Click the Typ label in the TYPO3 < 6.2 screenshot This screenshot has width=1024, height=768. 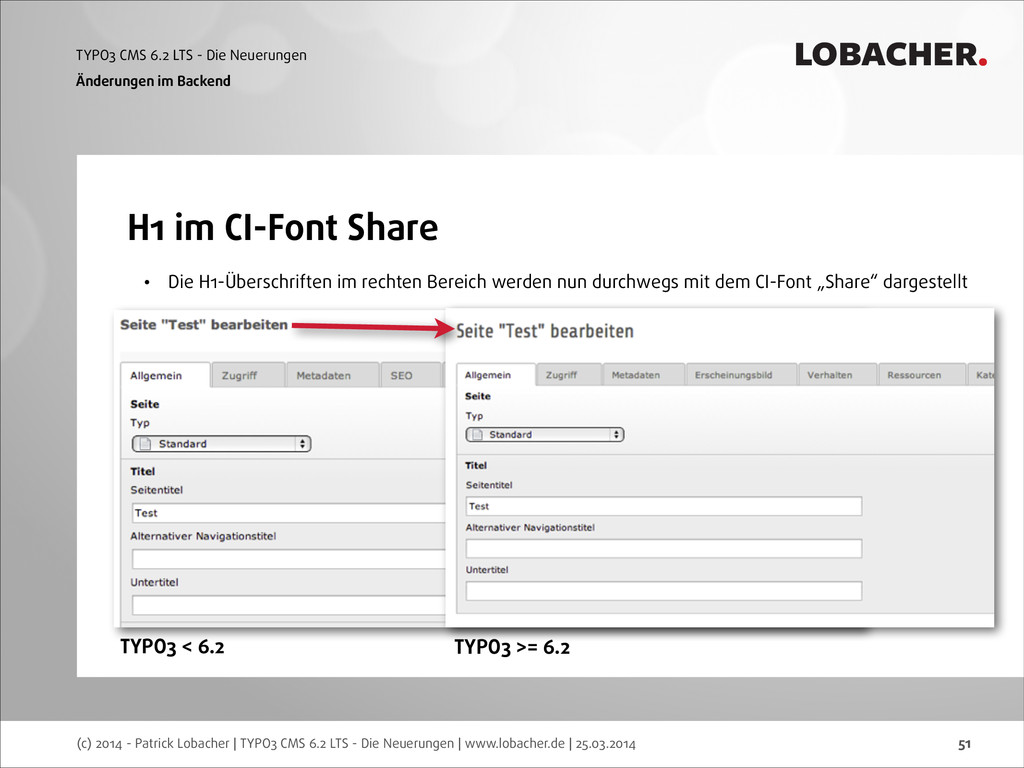[140, 423]
